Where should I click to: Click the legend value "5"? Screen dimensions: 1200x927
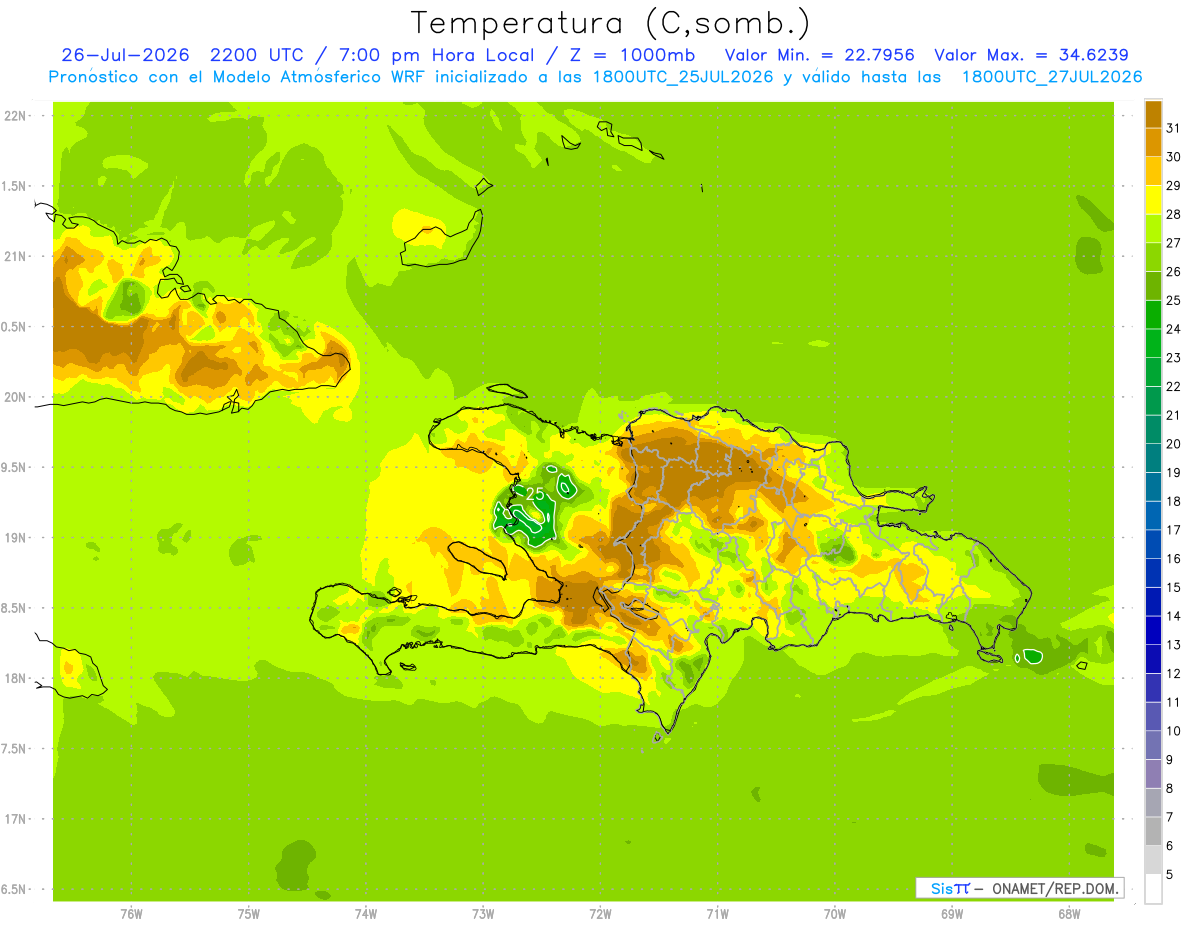tap(1170, 874)
